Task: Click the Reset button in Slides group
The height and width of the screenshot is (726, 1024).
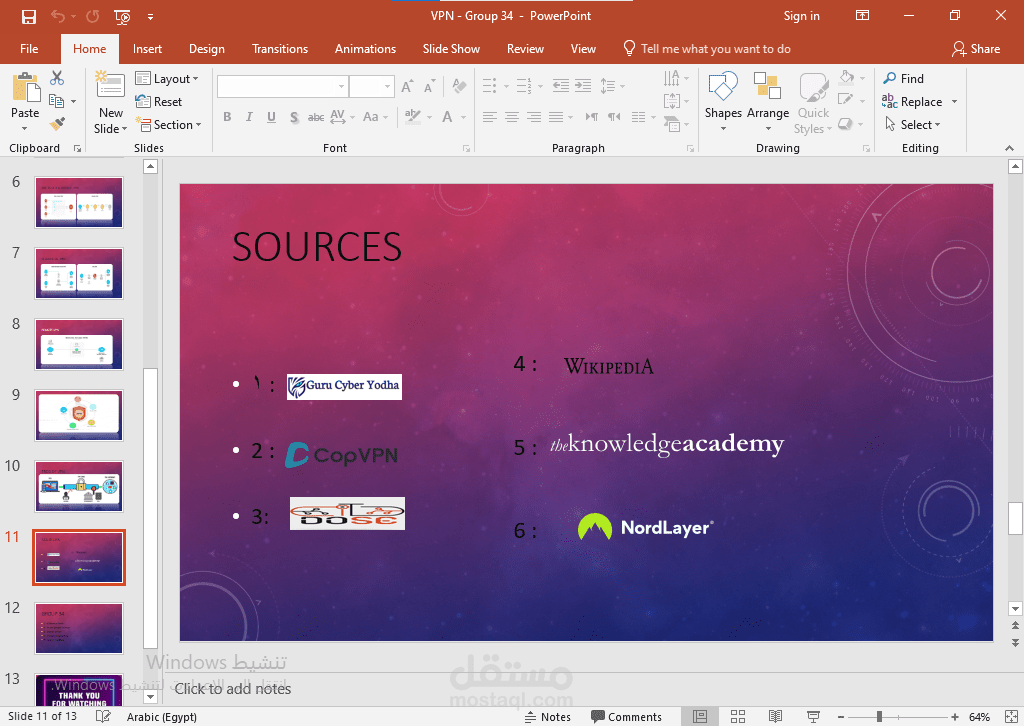Action: click(x=159, y=101)
